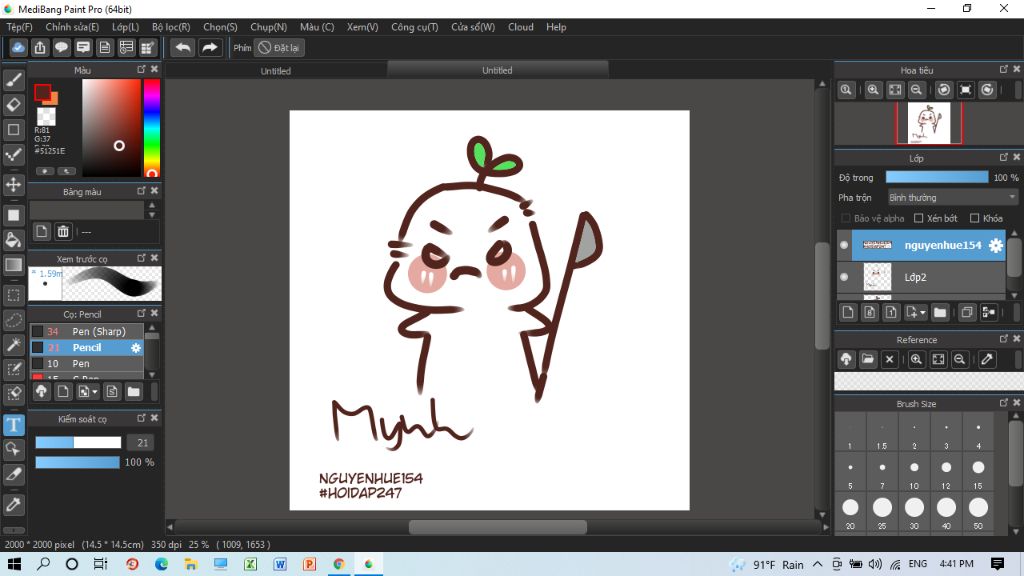Click the canvas horizontal scrollbar

pos(498,527)
